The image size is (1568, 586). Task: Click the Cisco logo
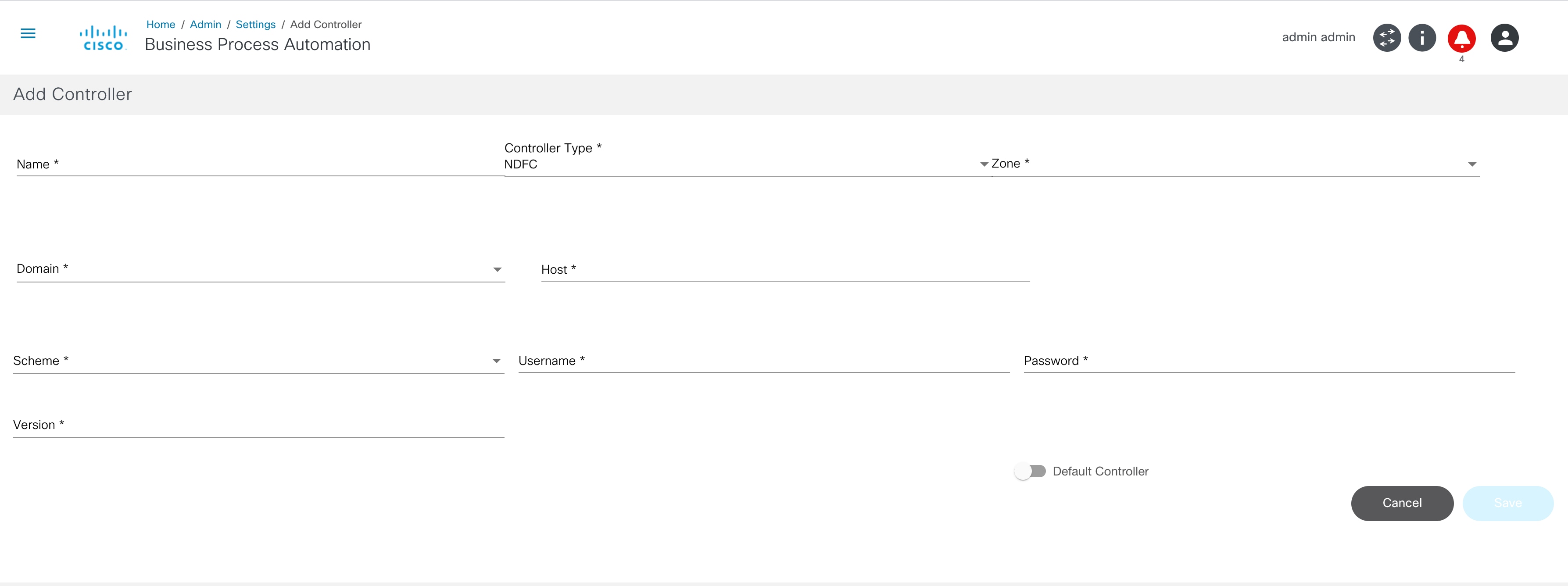[x=104, y=38]
